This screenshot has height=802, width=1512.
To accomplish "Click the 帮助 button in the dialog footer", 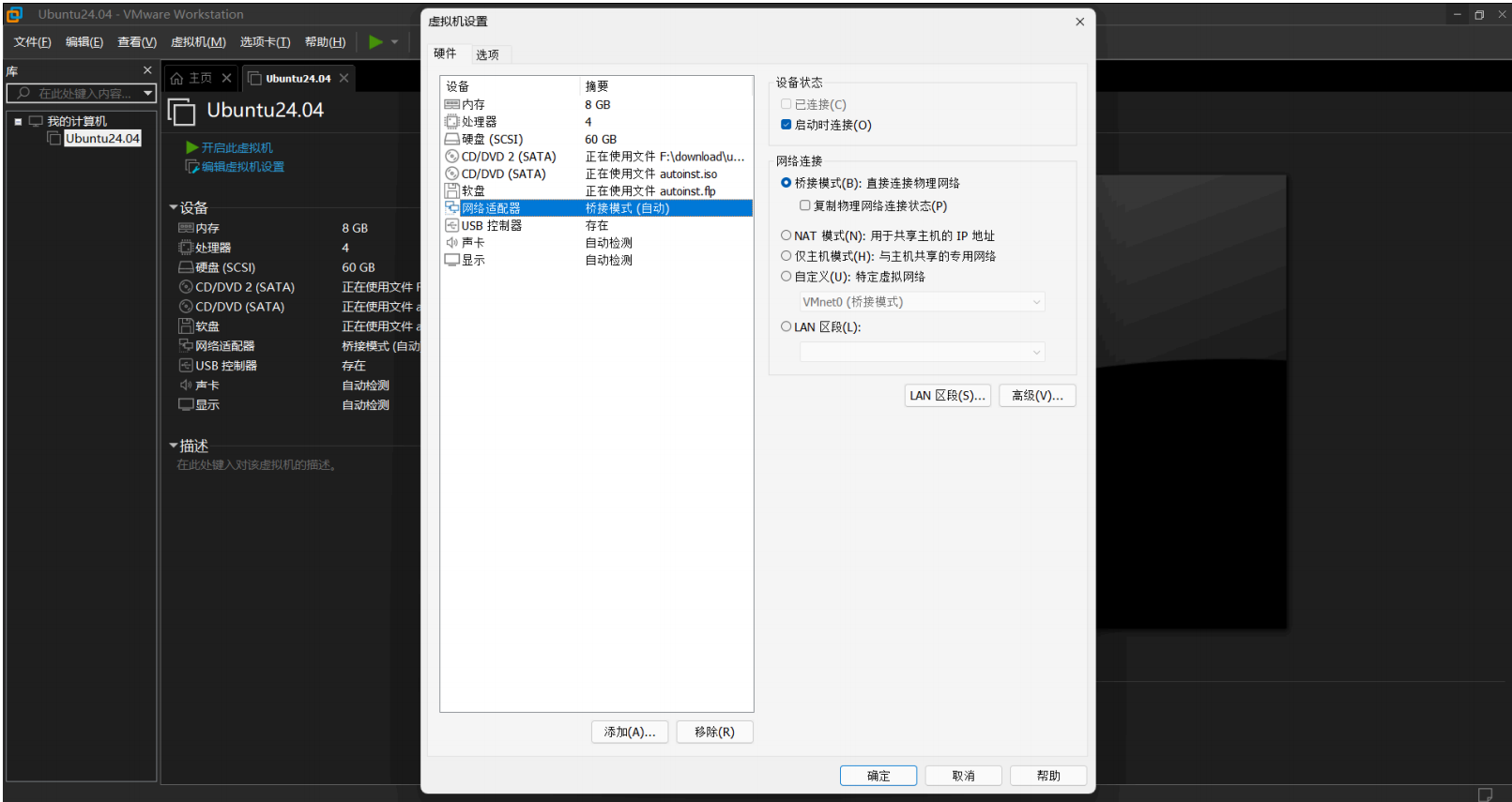I will [x=1048, y=776].
